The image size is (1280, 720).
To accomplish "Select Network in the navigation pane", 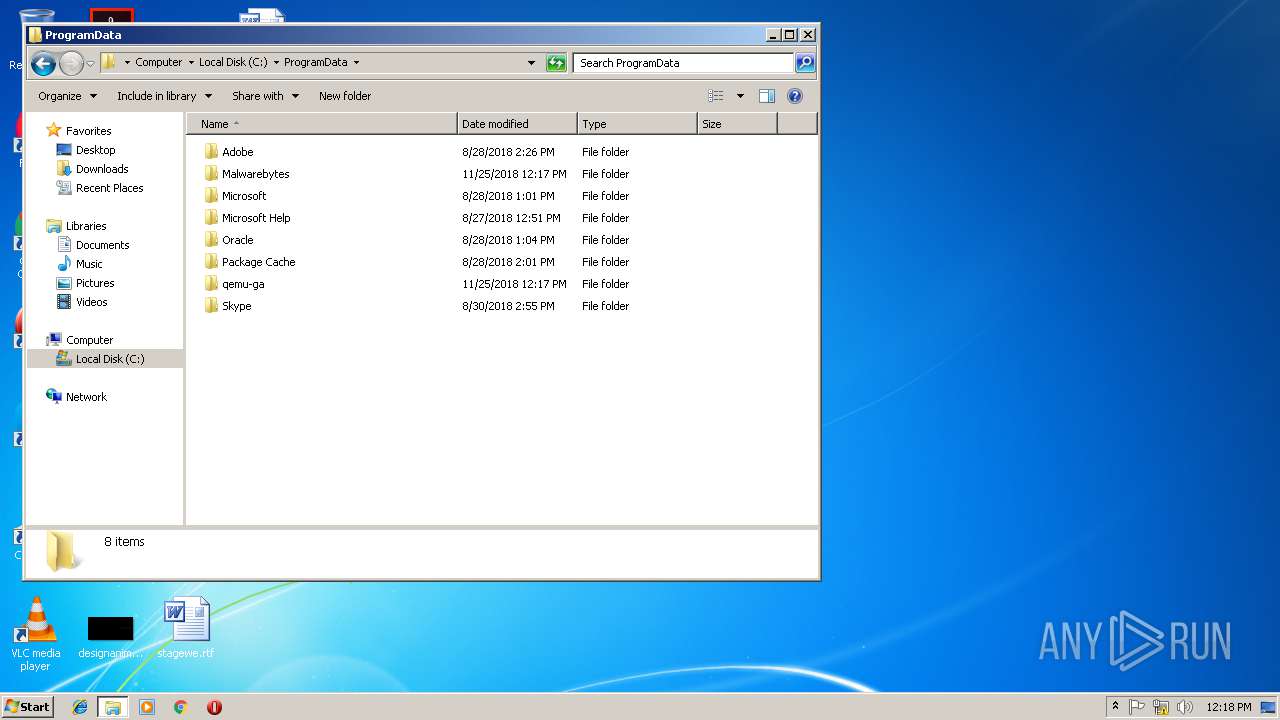I will [86, 397].
